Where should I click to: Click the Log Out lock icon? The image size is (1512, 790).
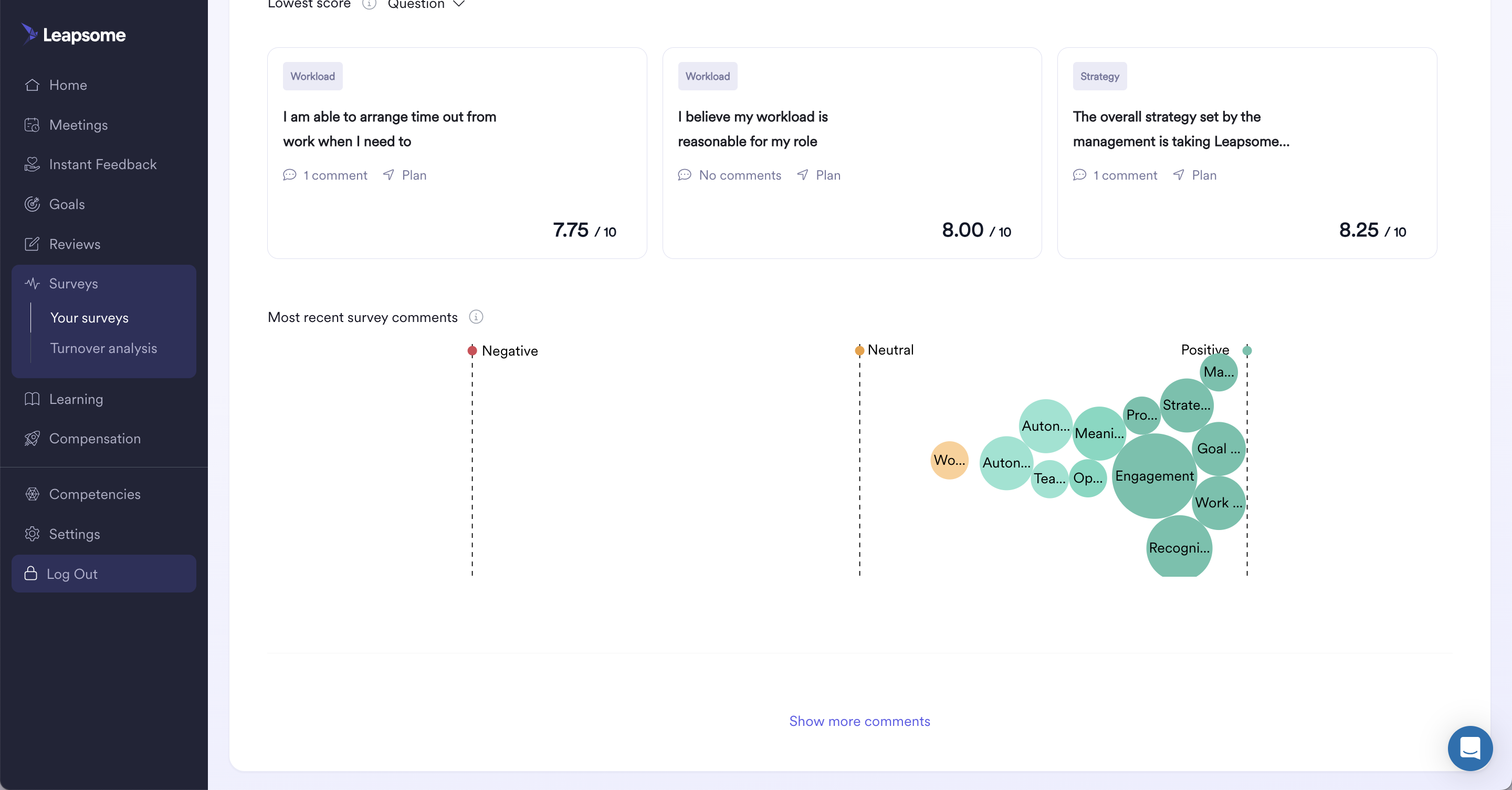[x=30, y=573]
